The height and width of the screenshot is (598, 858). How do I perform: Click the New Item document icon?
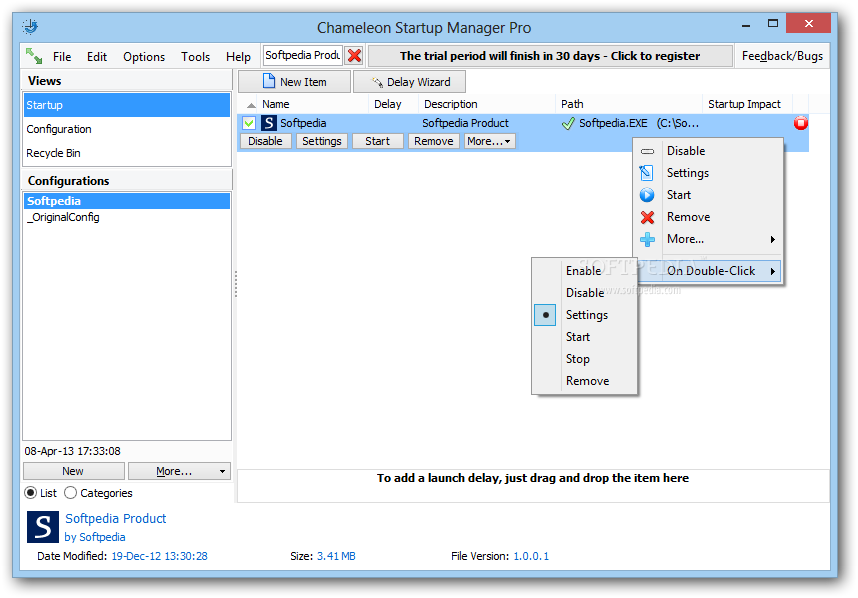269,81
